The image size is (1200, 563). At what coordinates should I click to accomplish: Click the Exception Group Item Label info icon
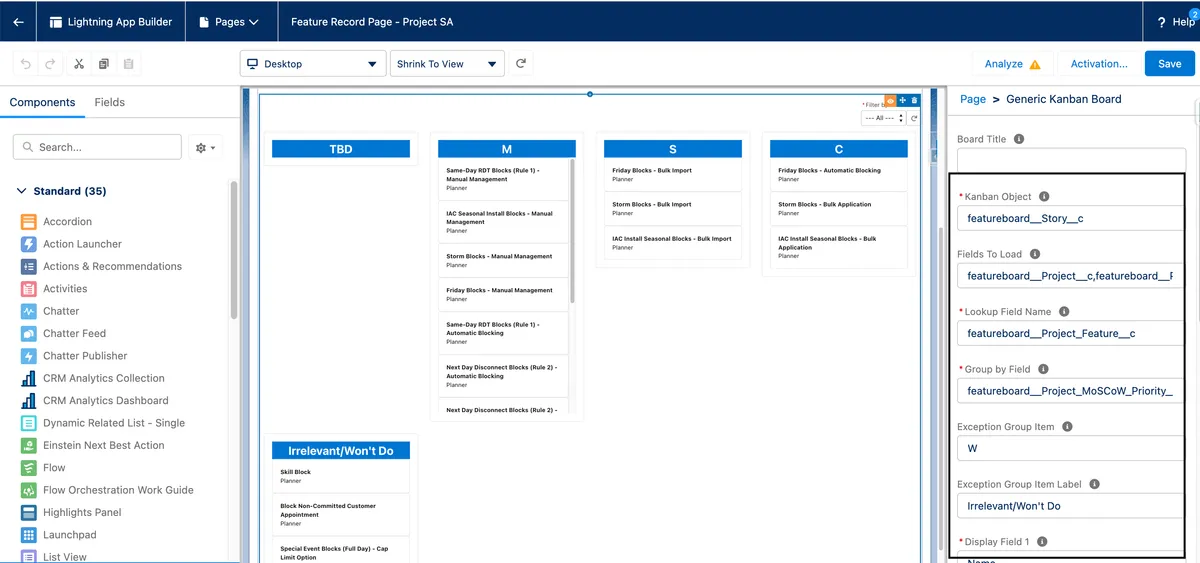coord(1094,484)
